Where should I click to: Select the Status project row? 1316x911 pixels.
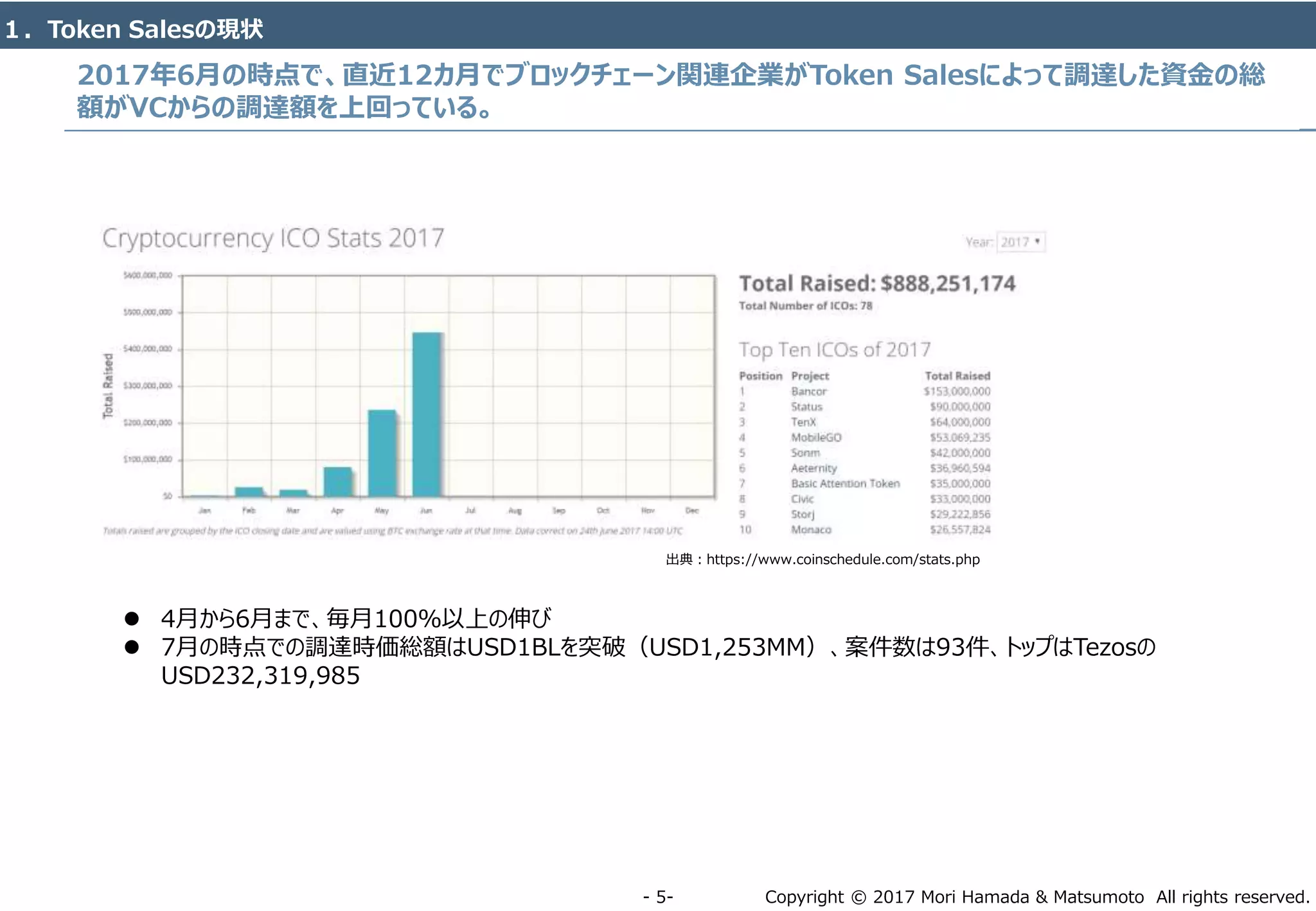865,407
